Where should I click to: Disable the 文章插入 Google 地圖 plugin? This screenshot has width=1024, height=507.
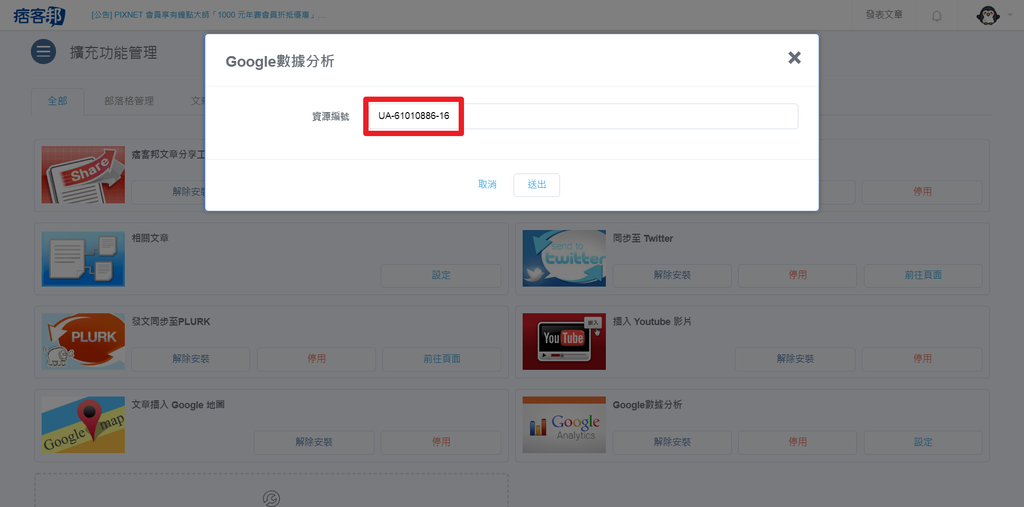coord(441,442)
